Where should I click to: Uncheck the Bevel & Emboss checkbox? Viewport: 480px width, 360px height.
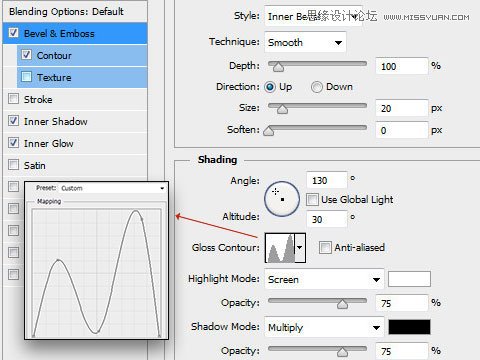(x=13, y=33)
